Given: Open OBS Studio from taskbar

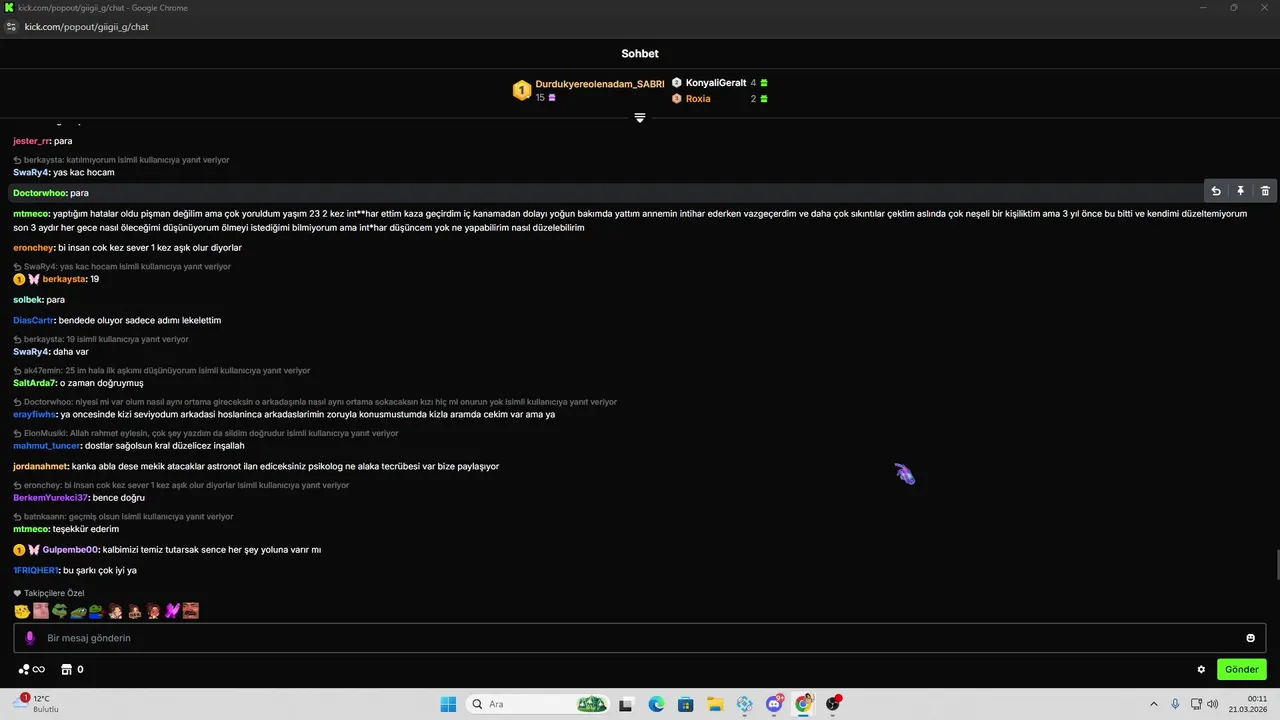Looking at the screenshot, I should pyautogui.click(x=833, y=704).
